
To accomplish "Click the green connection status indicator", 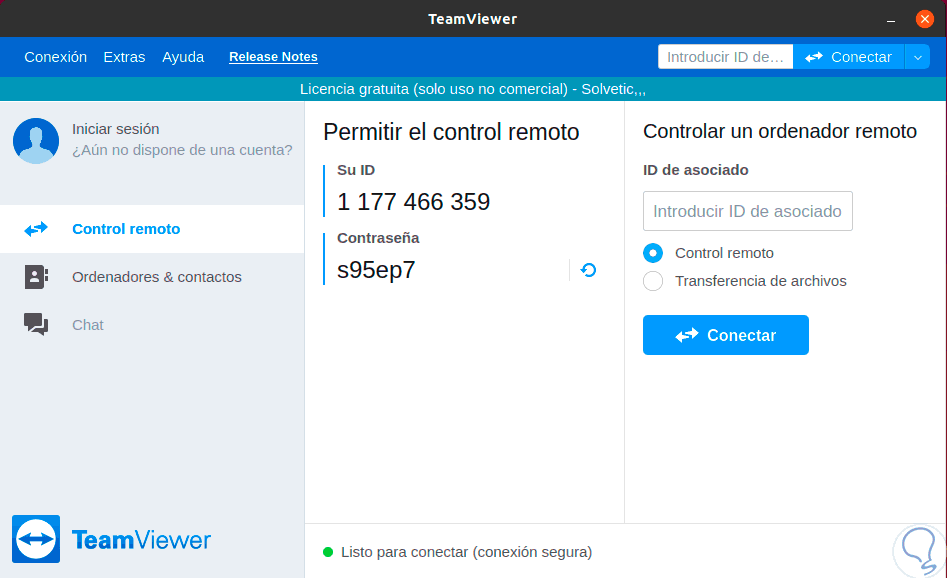I will (328, 552).
